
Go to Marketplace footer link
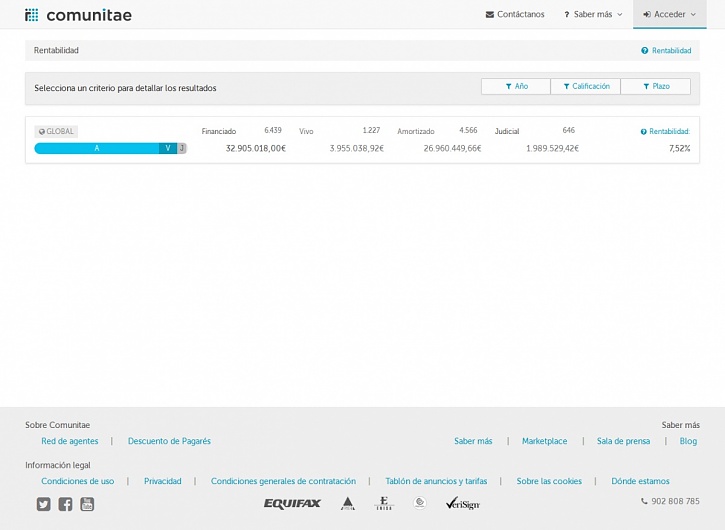(x=544, y=441)
